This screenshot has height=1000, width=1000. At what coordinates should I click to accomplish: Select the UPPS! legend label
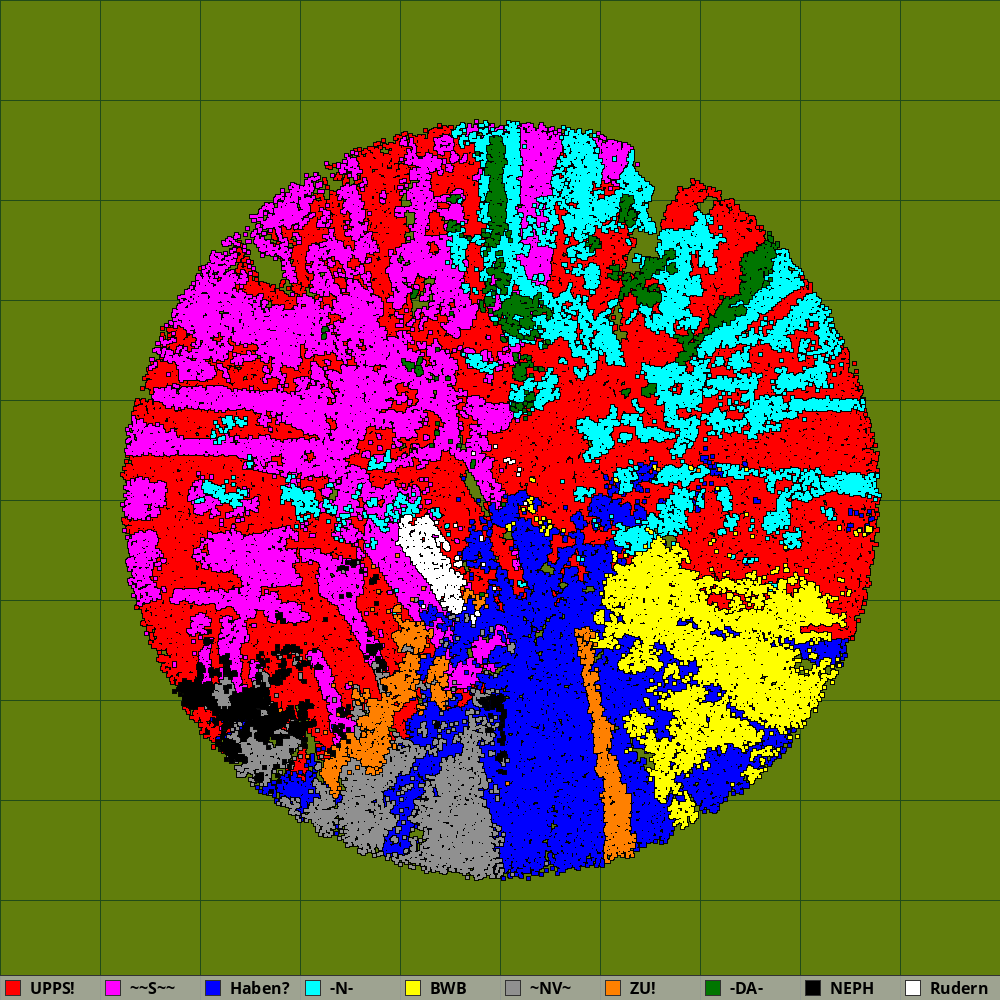click(52, 988)
